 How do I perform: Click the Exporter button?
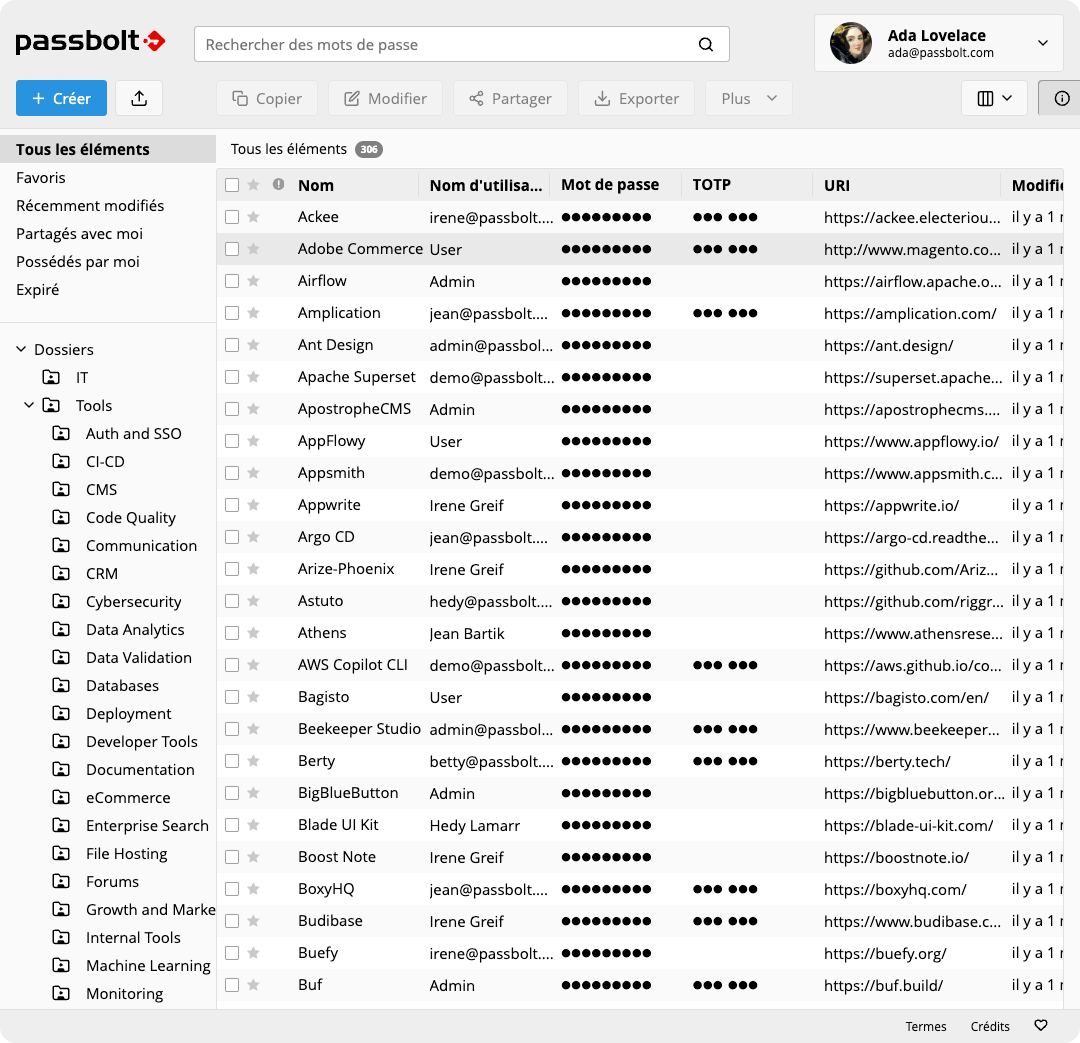636,99
